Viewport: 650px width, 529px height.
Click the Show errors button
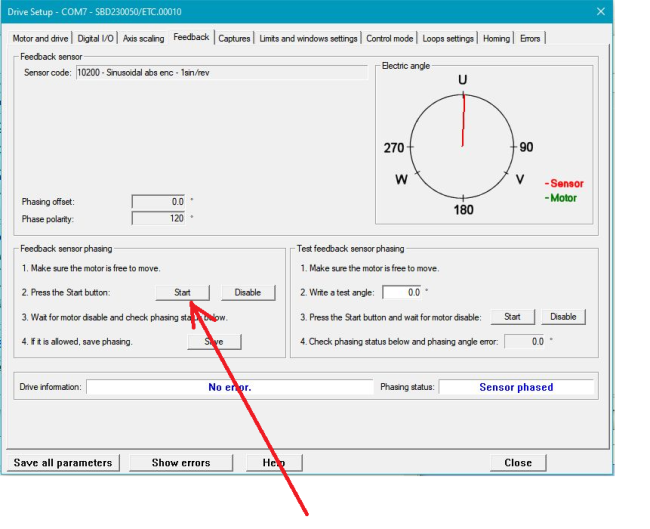(181, 463)
